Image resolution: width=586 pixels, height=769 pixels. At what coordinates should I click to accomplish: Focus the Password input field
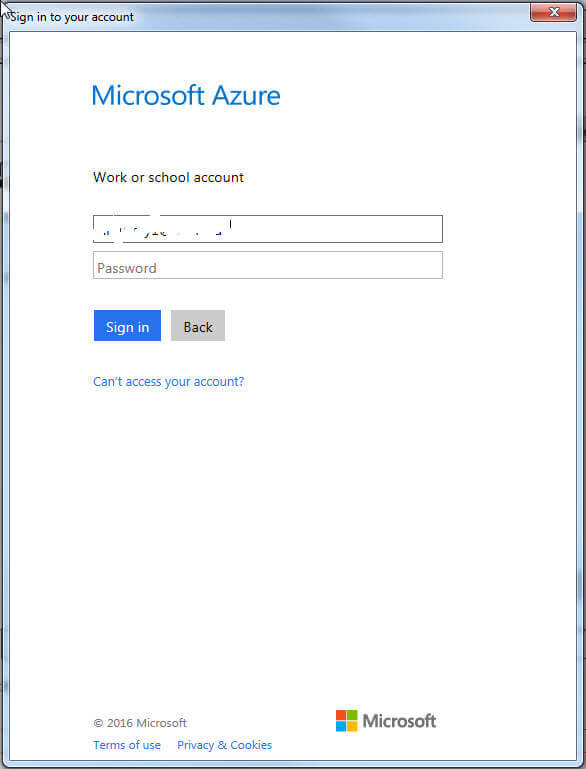(268, 265)
